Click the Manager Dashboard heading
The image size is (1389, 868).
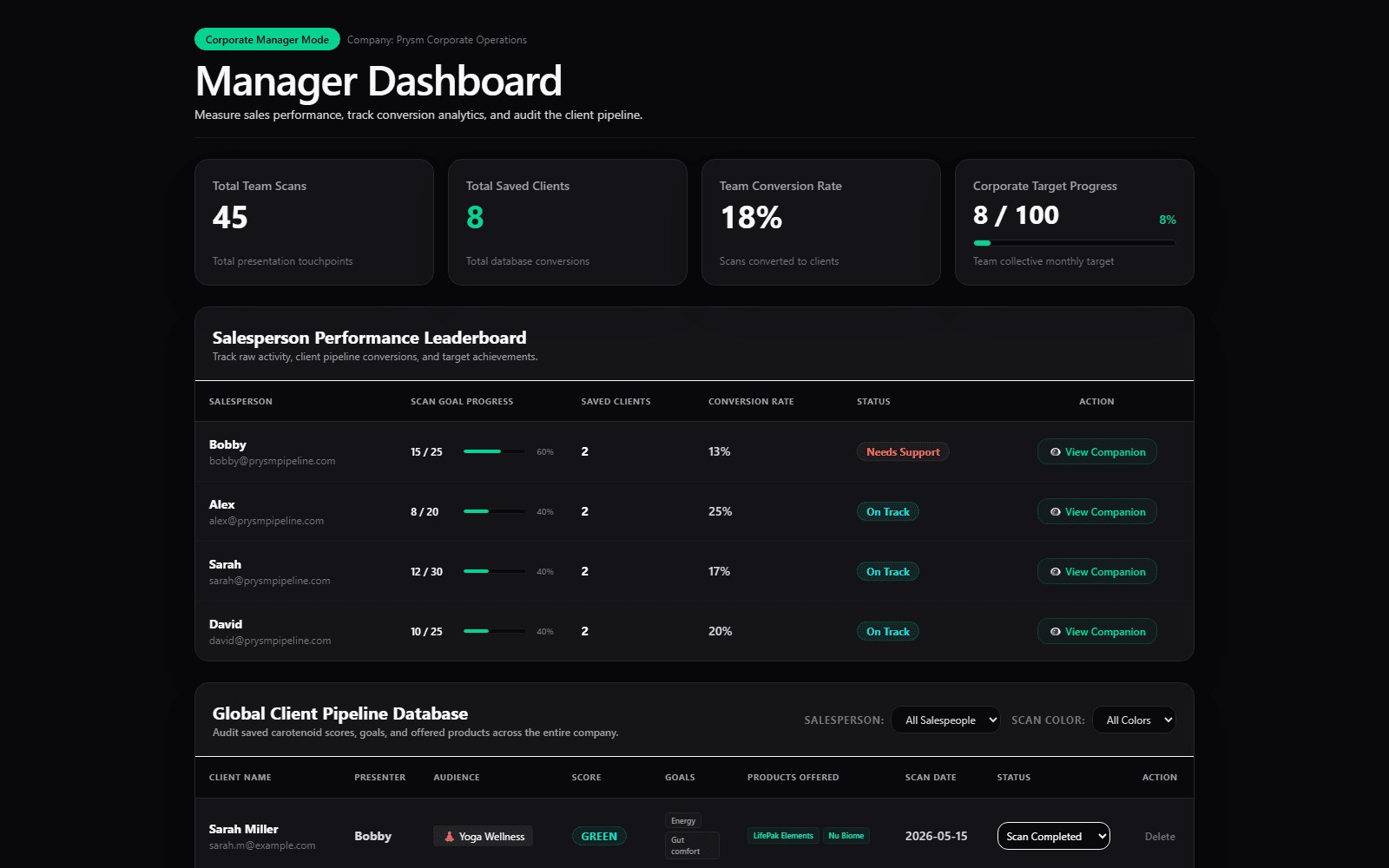[379, 81]
